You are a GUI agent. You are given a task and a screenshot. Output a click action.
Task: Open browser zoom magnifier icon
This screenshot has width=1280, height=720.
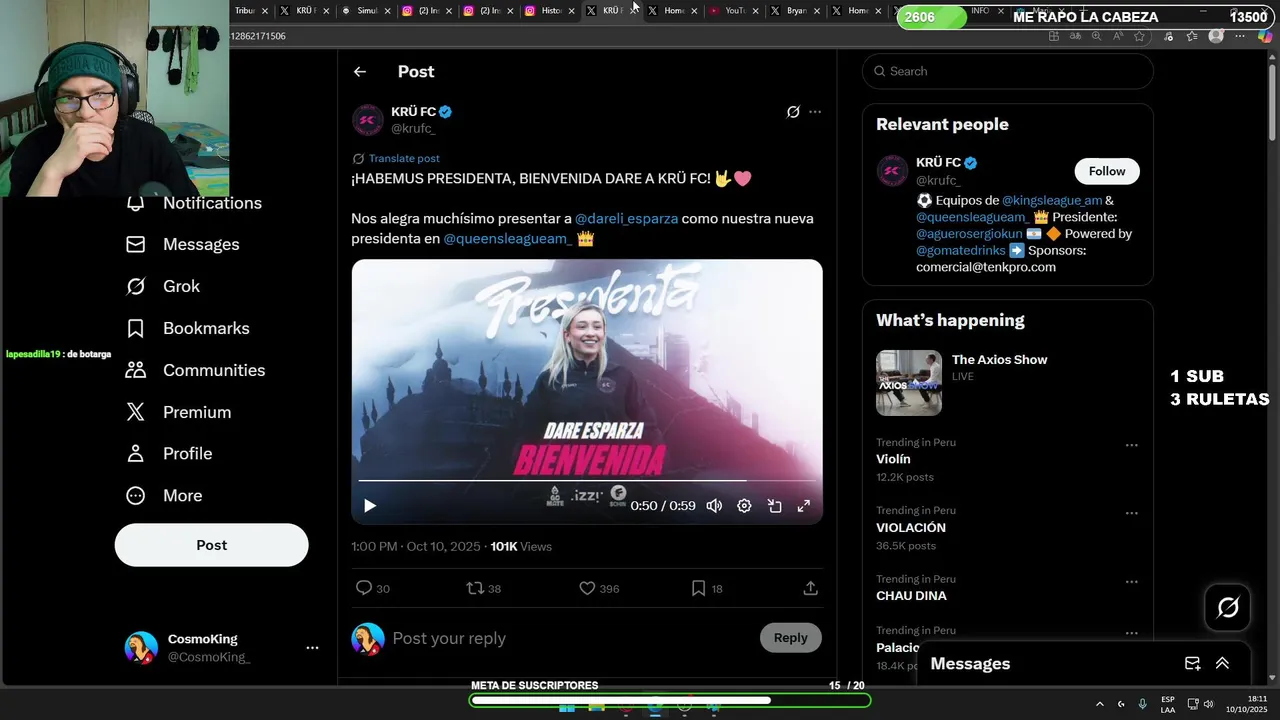point(1096,36)
